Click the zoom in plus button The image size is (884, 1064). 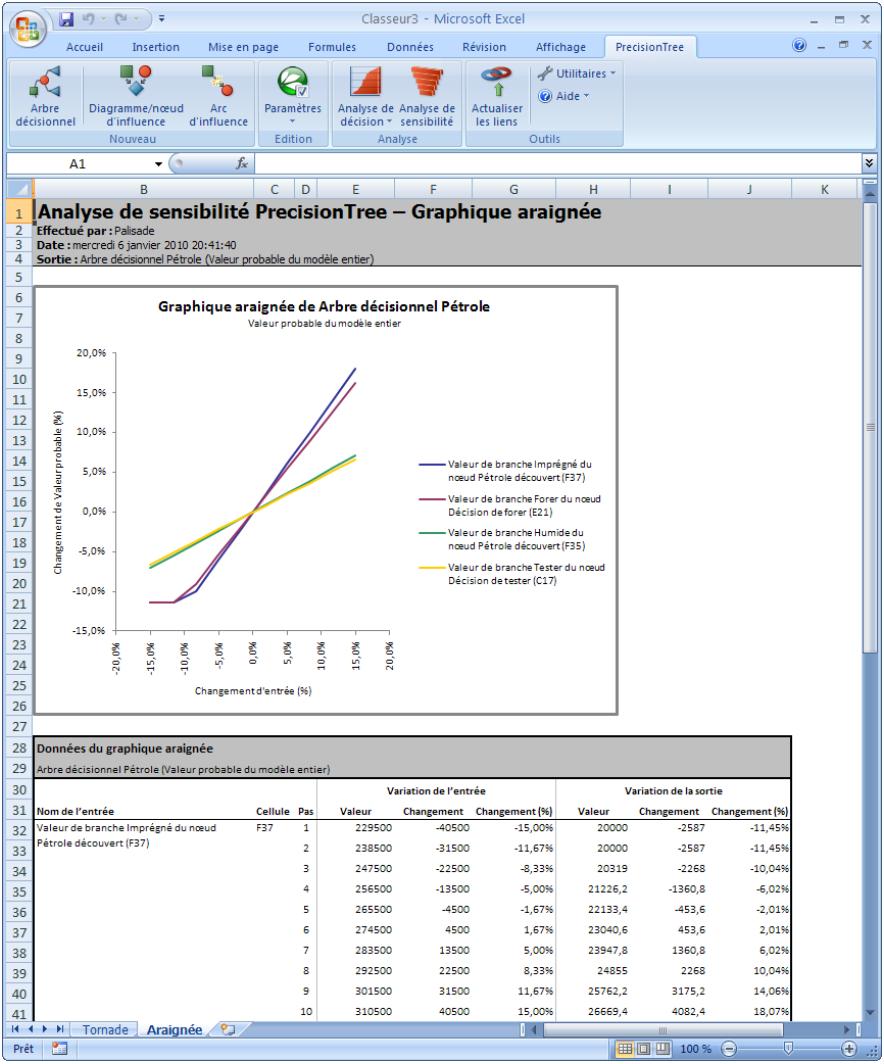point(849,1048)
